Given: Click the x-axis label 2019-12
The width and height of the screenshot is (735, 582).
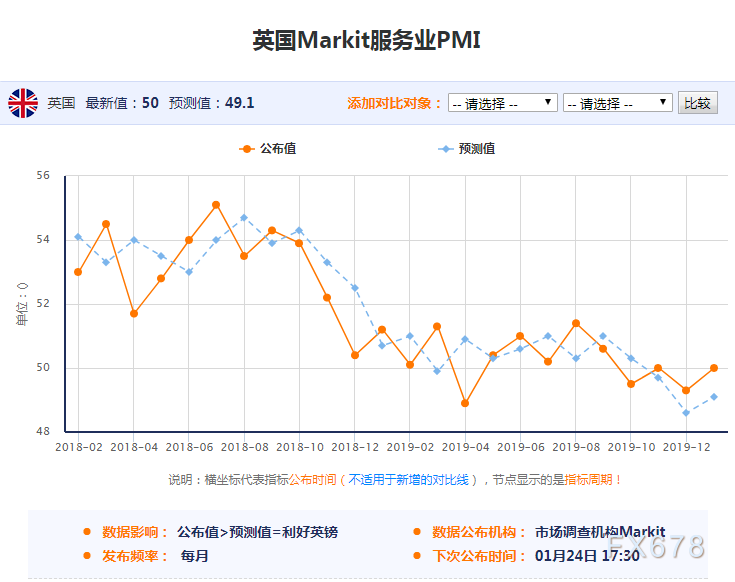Looking at the screenshot, I should coord(687,447).
